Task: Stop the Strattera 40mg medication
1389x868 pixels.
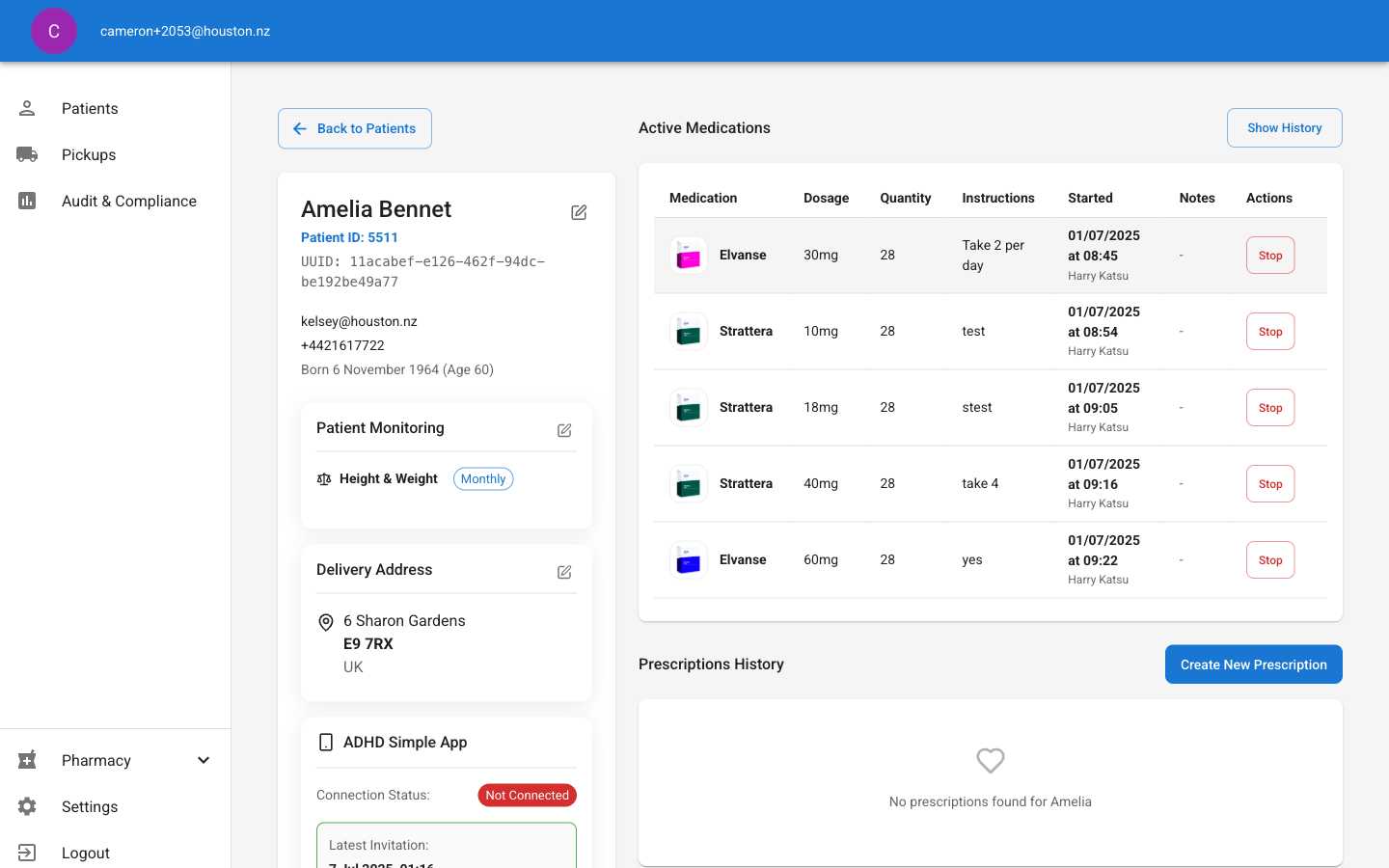Action: [x=1270, y=484]
